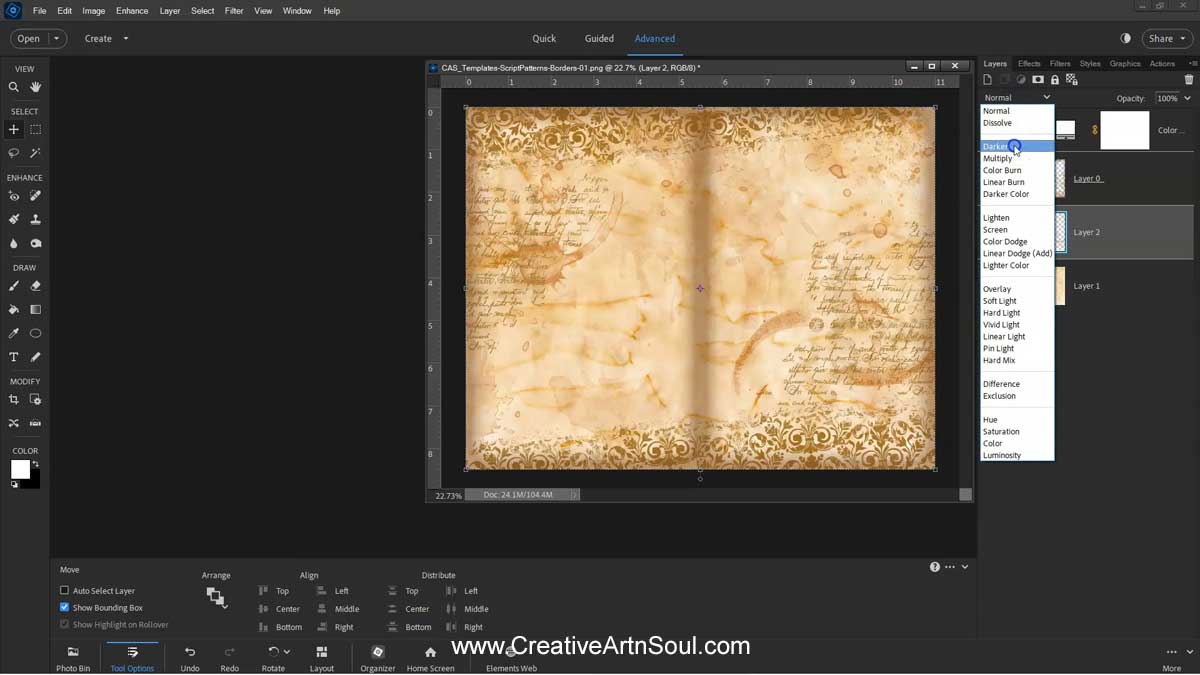The image size is (1200, 675).
Task: Choose Multiply blending mode from the list
Action: coord(1000,157)
